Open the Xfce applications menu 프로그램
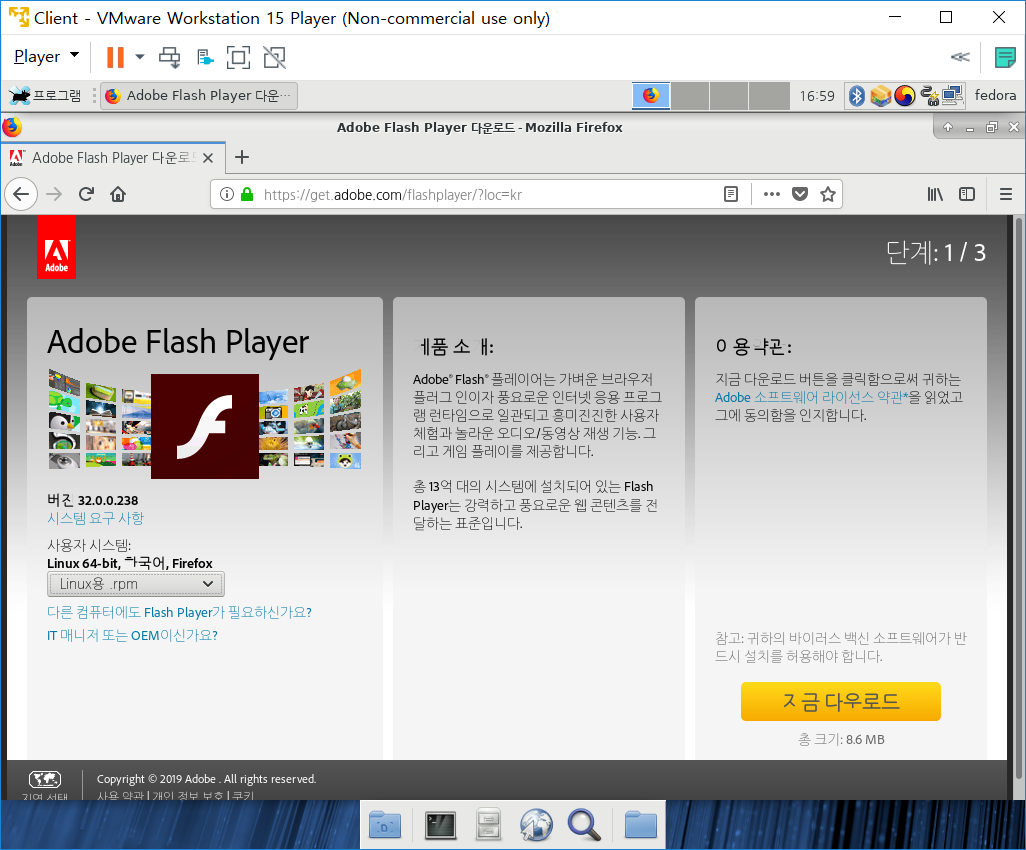 46,96
